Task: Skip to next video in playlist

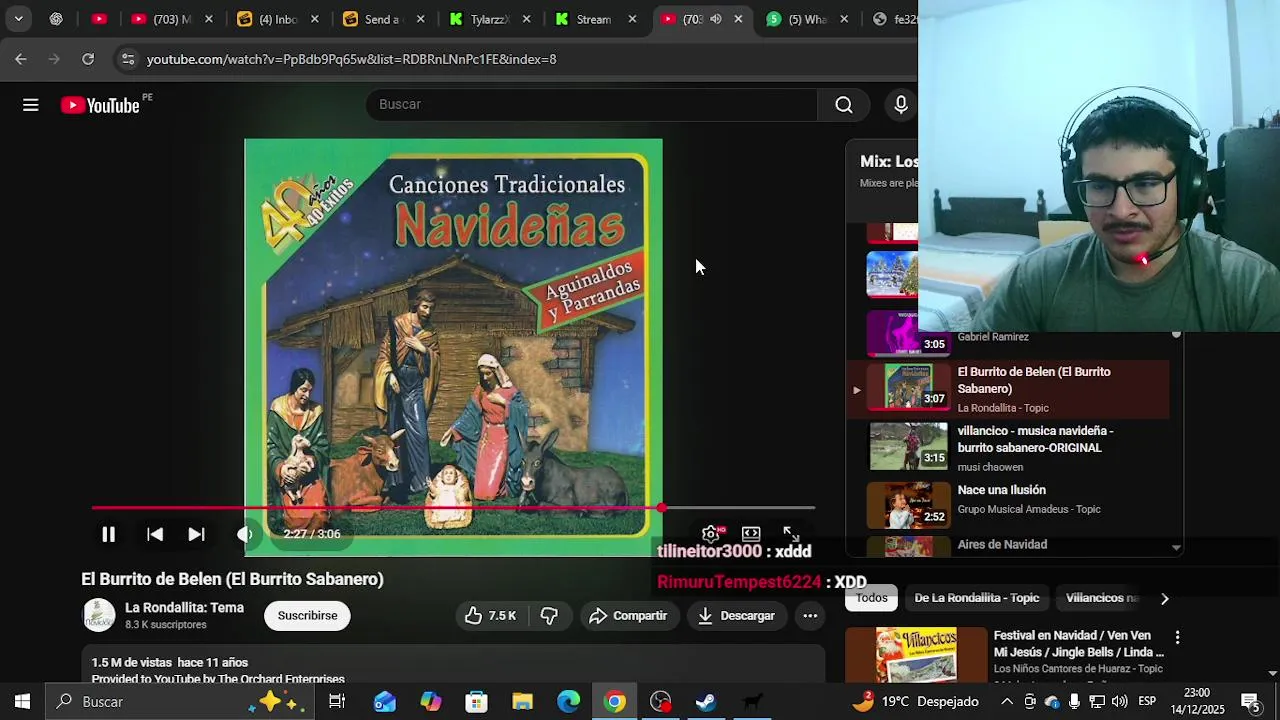Action: (196, 535)
